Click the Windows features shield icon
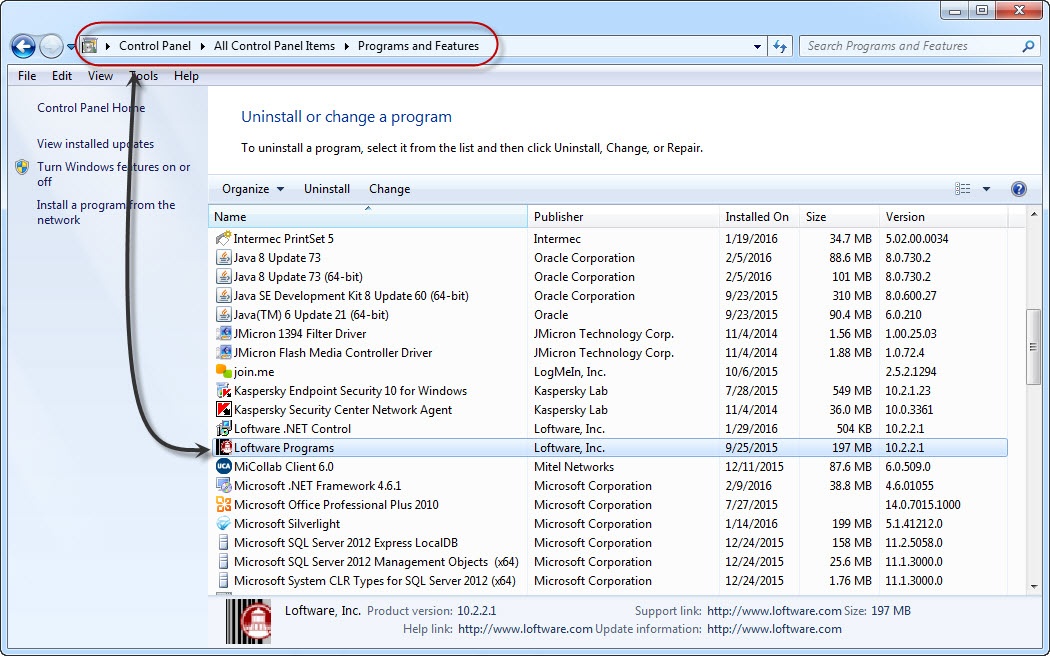 pos(22,167)
